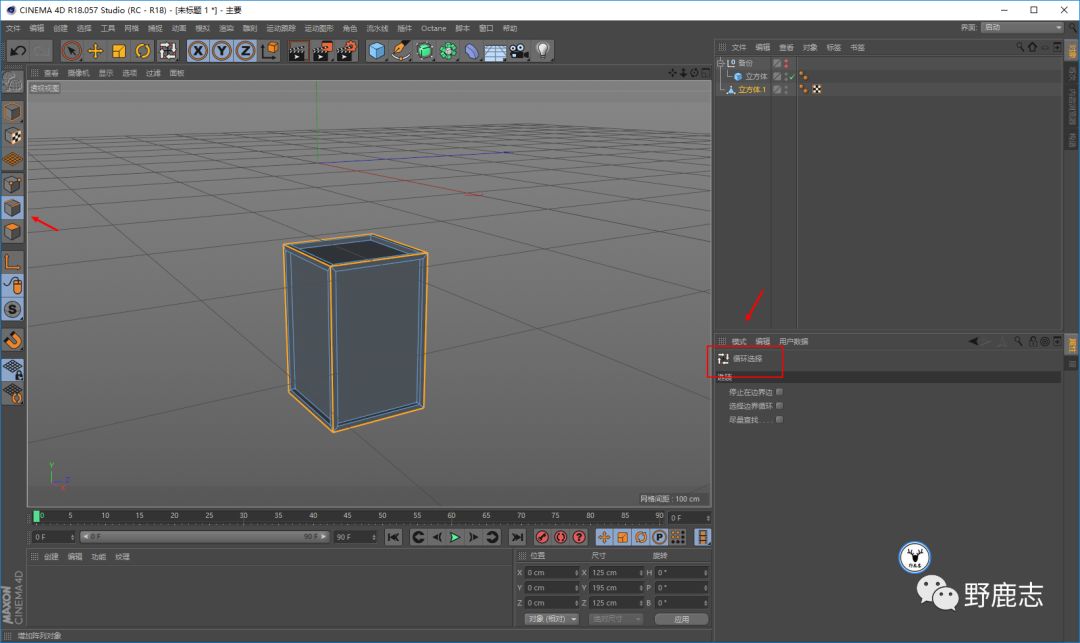Click the camera object icon
This screenshot has width=1080, height=643.
coord(519,50)
